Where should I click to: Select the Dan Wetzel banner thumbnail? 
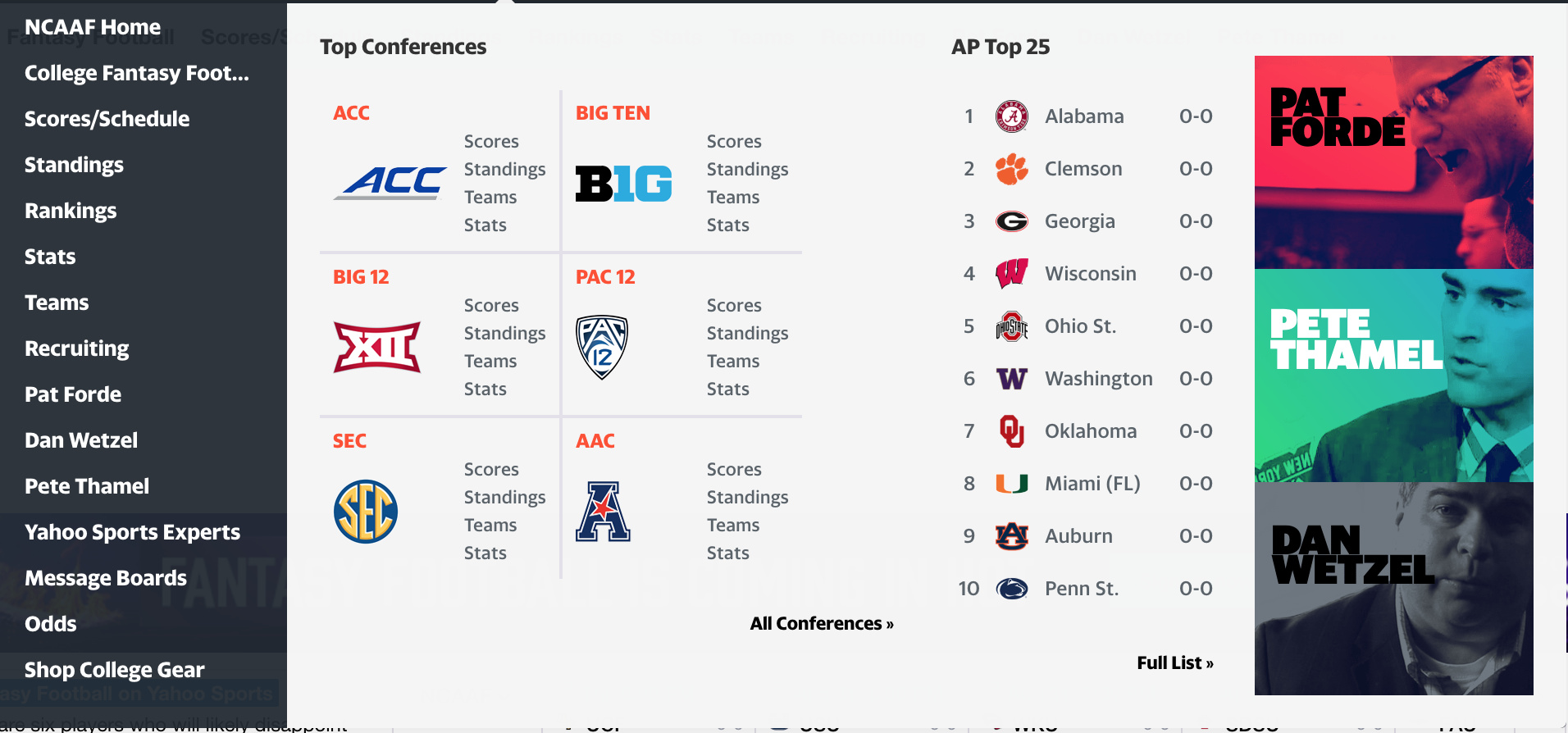pyautogui.click(x=1394, y=589)
